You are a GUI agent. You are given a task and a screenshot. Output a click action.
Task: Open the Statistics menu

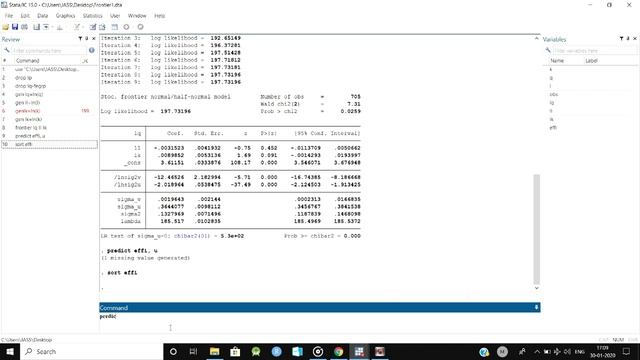(x=92, y=16)
